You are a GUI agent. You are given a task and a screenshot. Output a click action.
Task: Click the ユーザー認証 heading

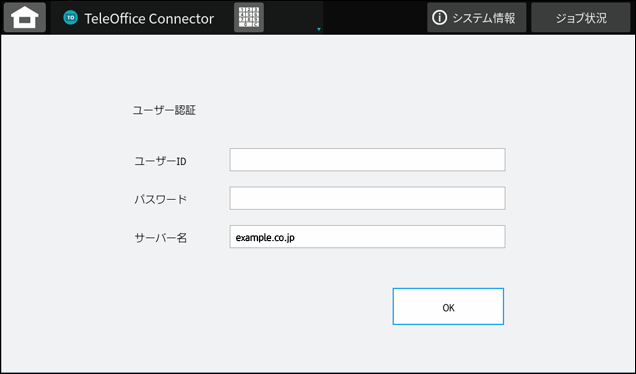[164, 110]
